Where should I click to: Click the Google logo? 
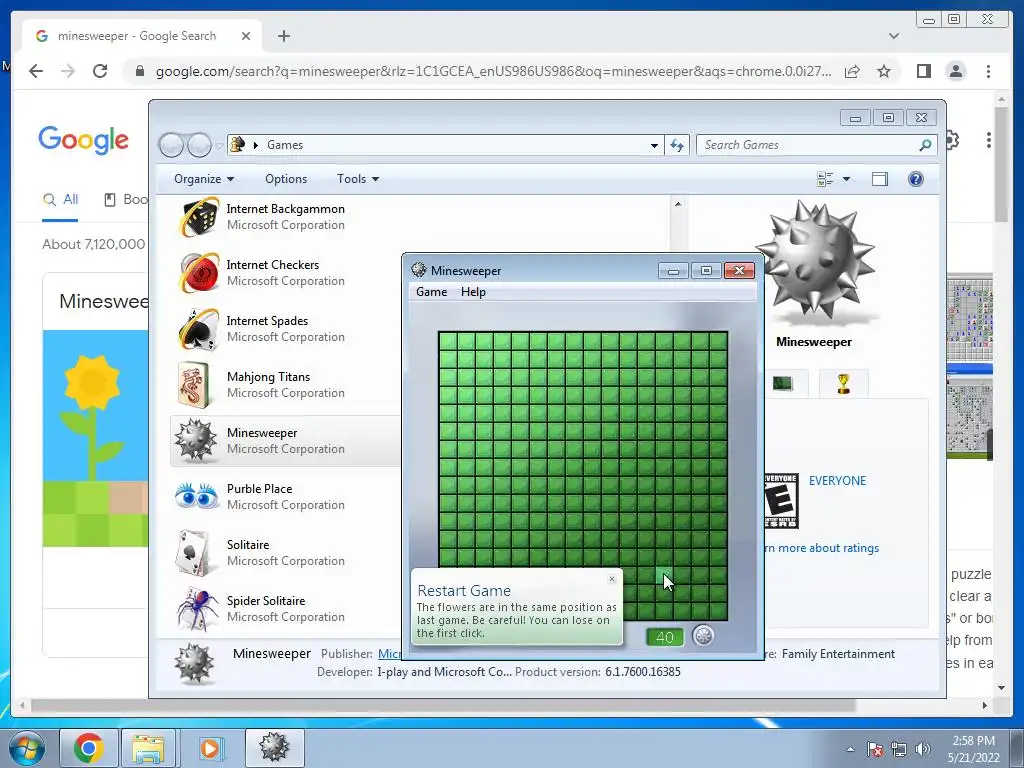(84, 140)
